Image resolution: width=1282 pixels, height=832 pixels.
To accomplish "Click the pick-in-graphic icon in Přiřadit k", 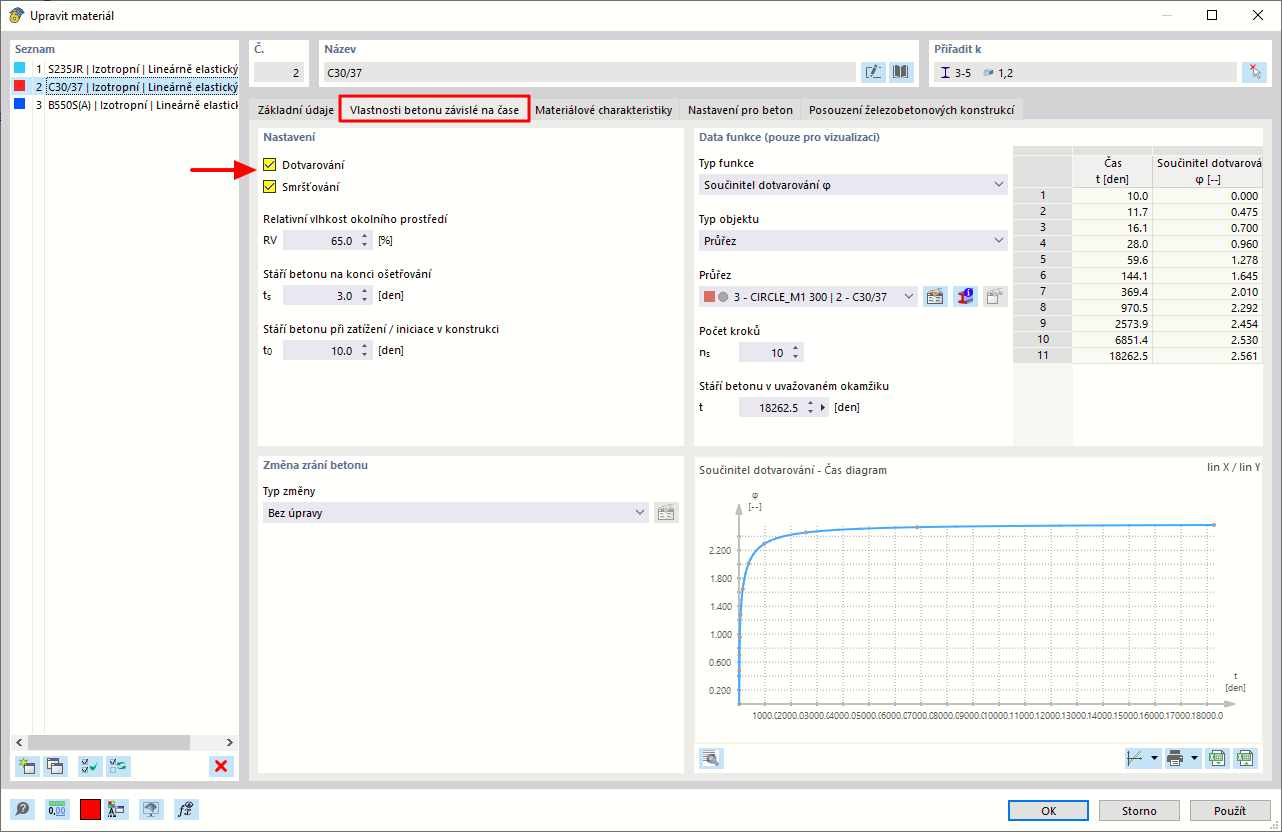I will [x=1253, y=72].
